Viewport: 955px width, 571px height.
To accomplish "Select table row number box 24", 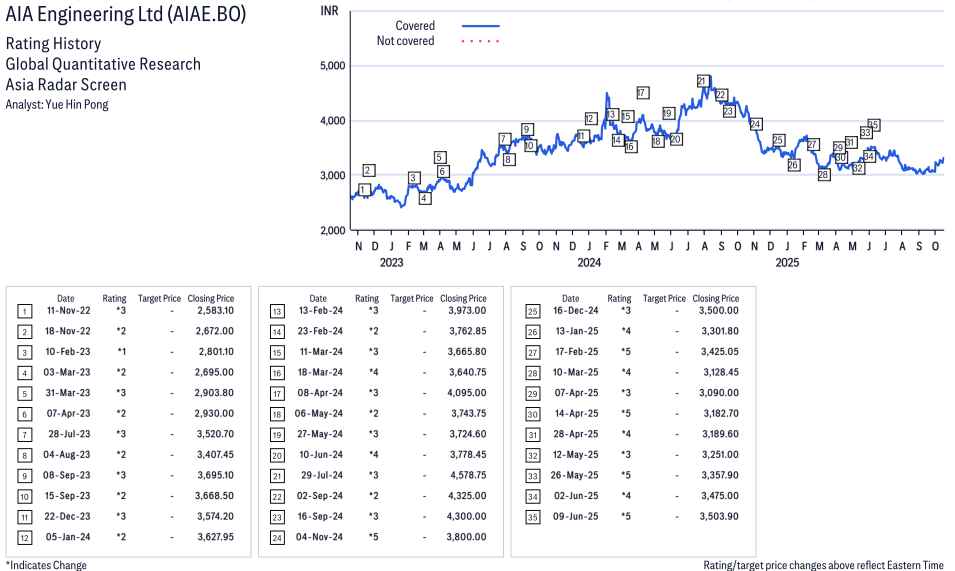I will pyautogui.click(x=278, y=537).
